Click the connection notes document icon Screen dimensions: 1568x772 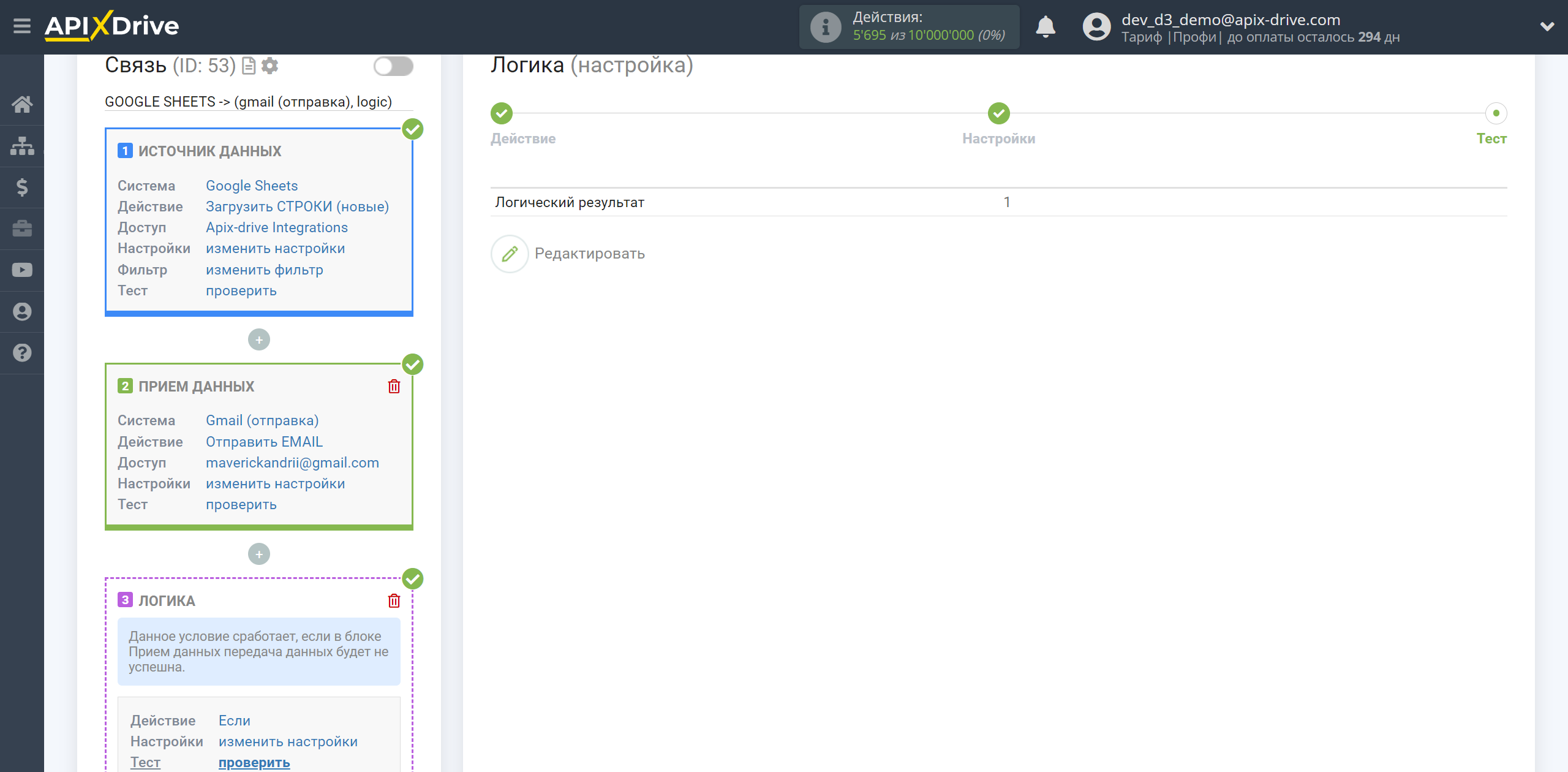pos(249,66)
